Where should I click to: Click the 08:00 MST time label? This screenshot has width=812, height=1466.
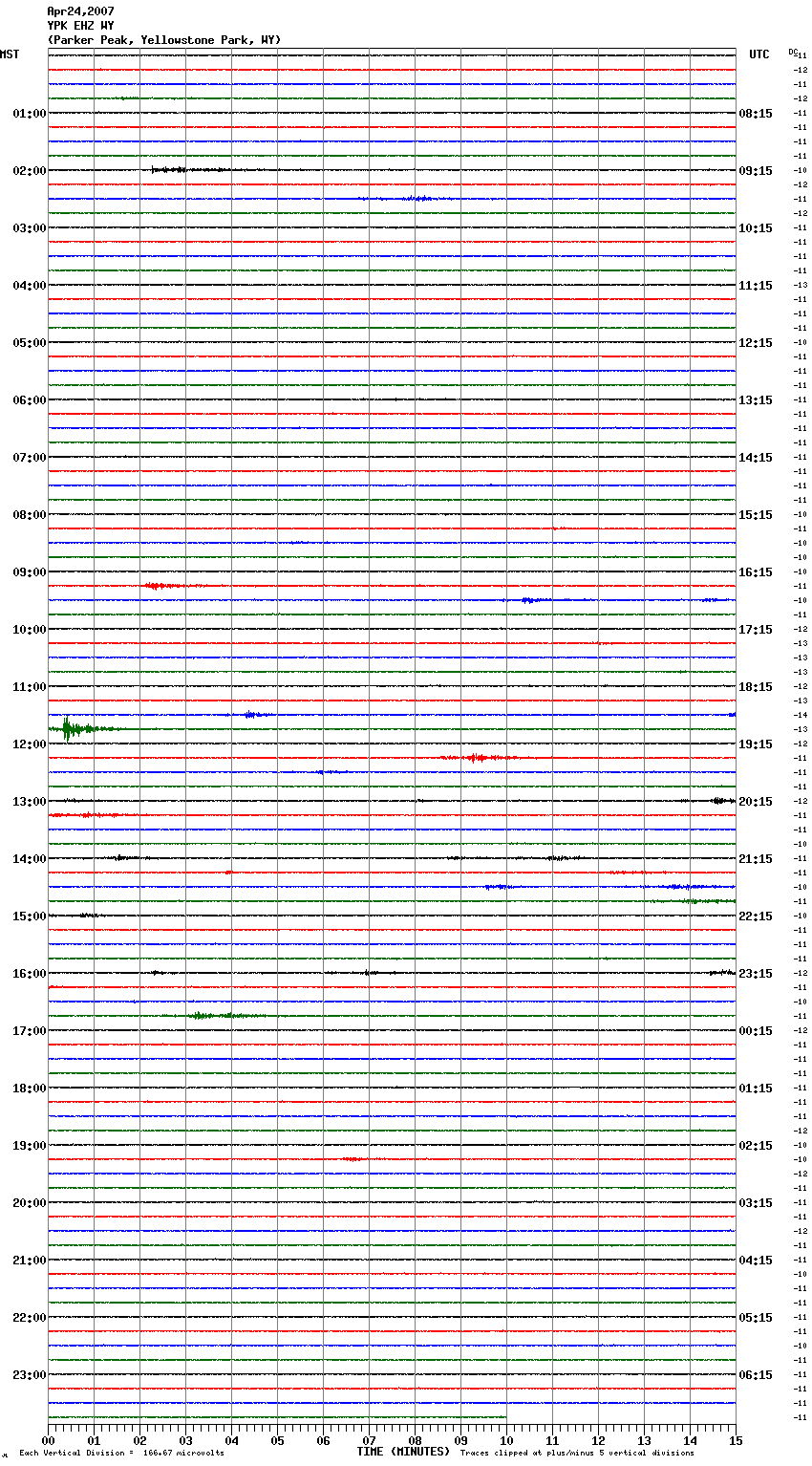[30, 515]
